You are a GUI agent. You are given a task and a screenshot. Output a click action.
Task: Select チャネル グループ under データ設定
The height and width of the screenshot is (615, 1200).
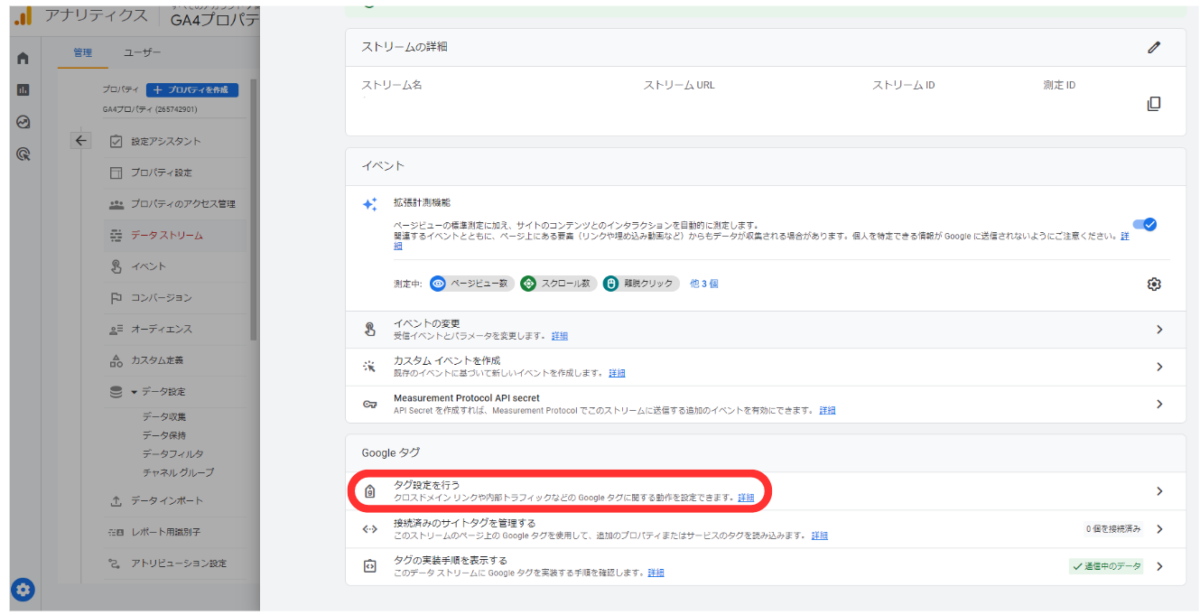click(x=178, y=472)
